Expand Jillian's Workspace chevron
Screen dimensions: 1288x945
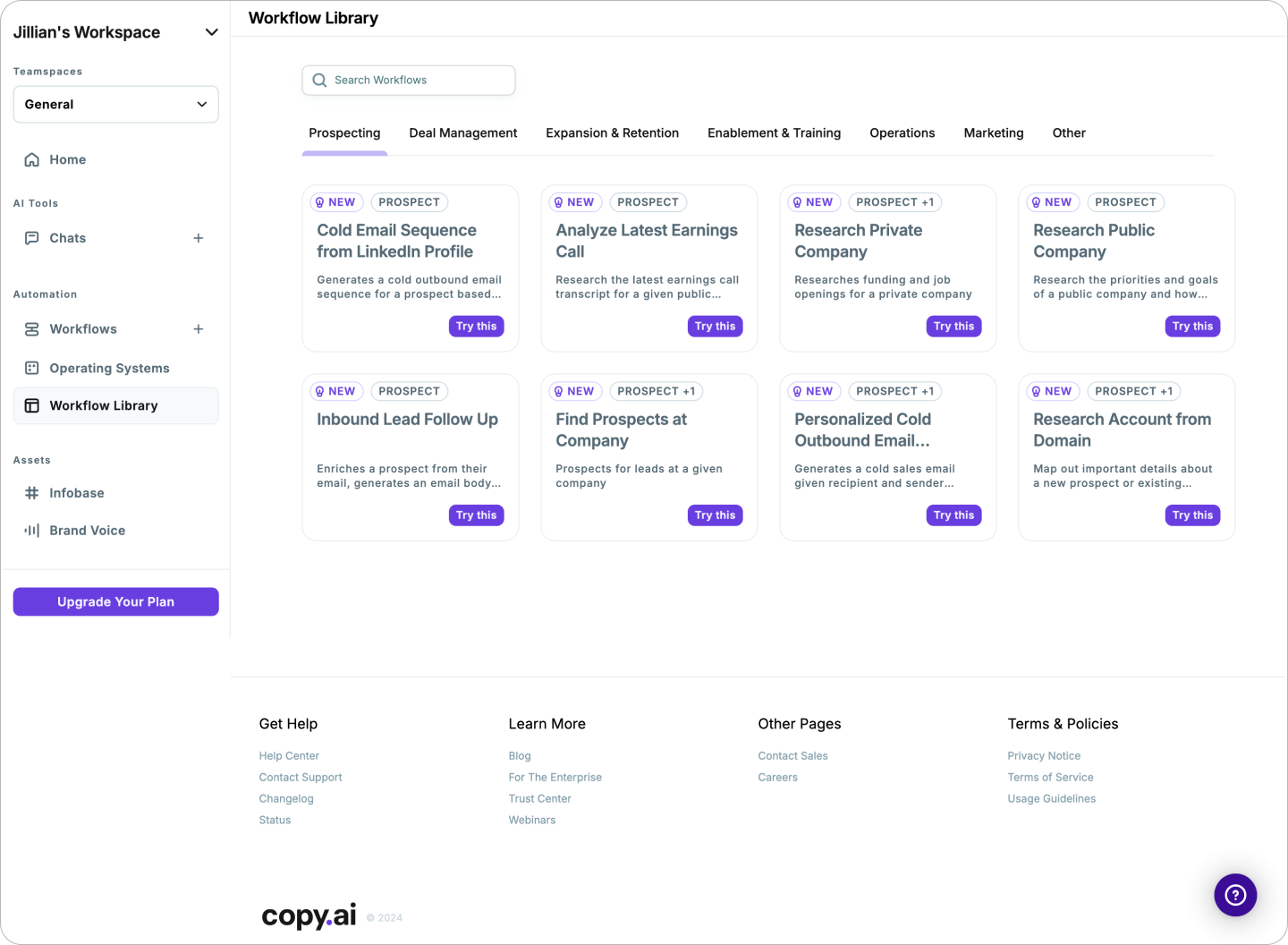[x=212, y=32]
